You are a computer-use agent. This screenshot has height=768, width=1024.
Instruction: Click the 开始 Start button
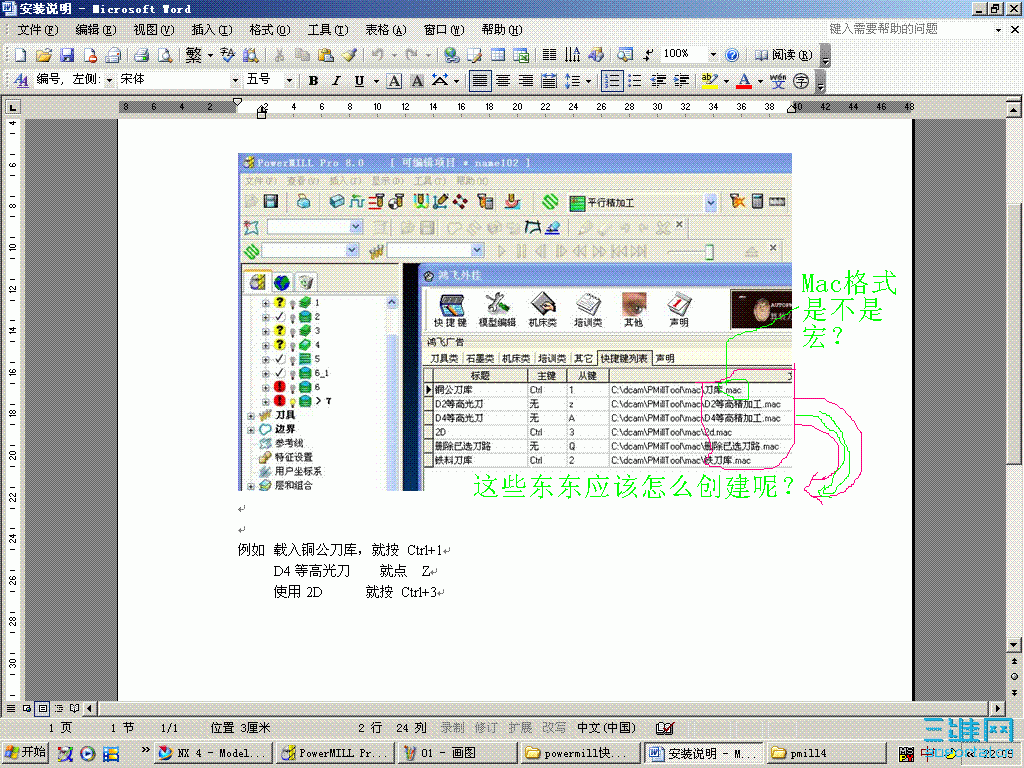(25, 752)
